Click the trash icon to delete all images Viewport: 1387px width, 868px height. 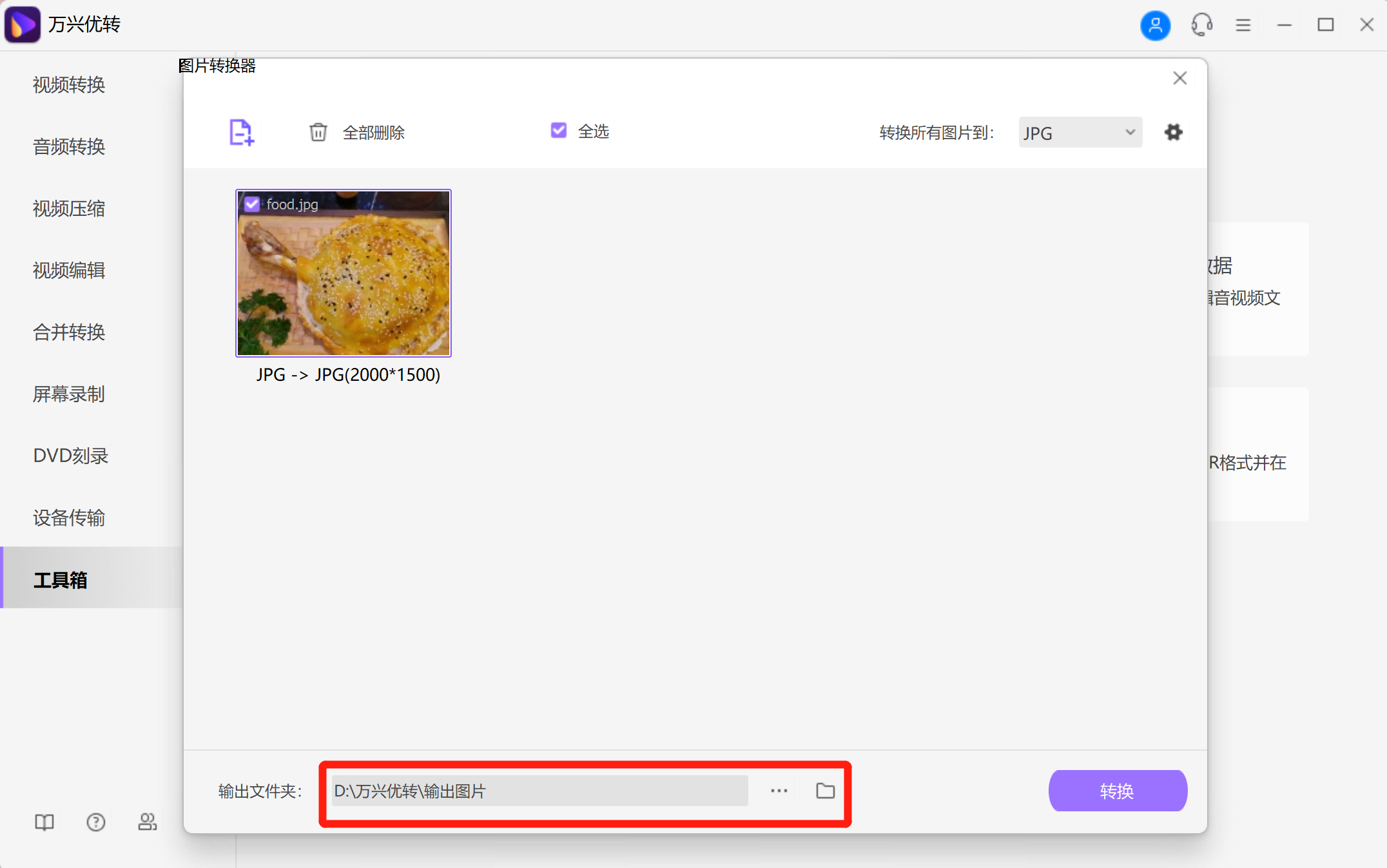pos(318,131)
